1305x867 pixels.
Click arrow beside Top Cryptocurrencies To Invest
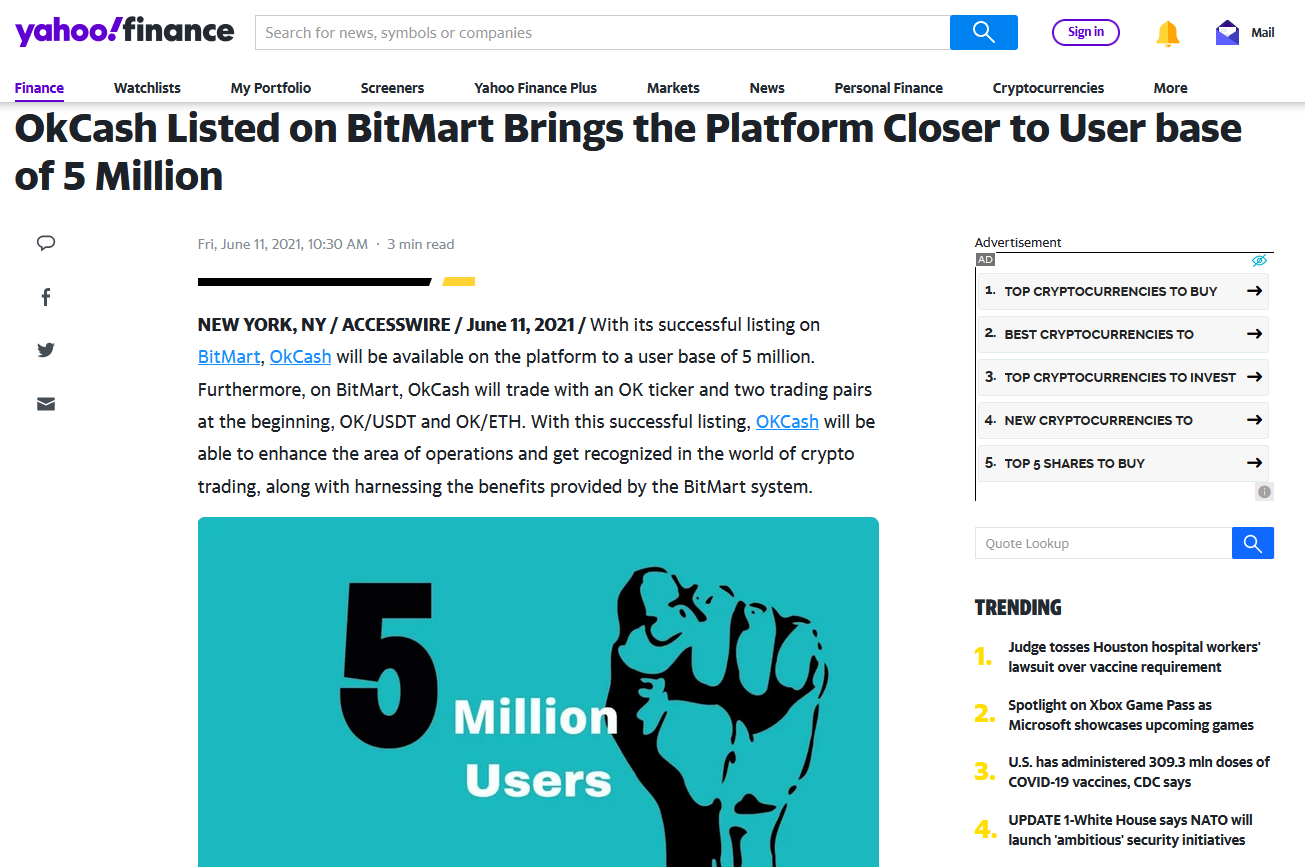(1254, 377)
